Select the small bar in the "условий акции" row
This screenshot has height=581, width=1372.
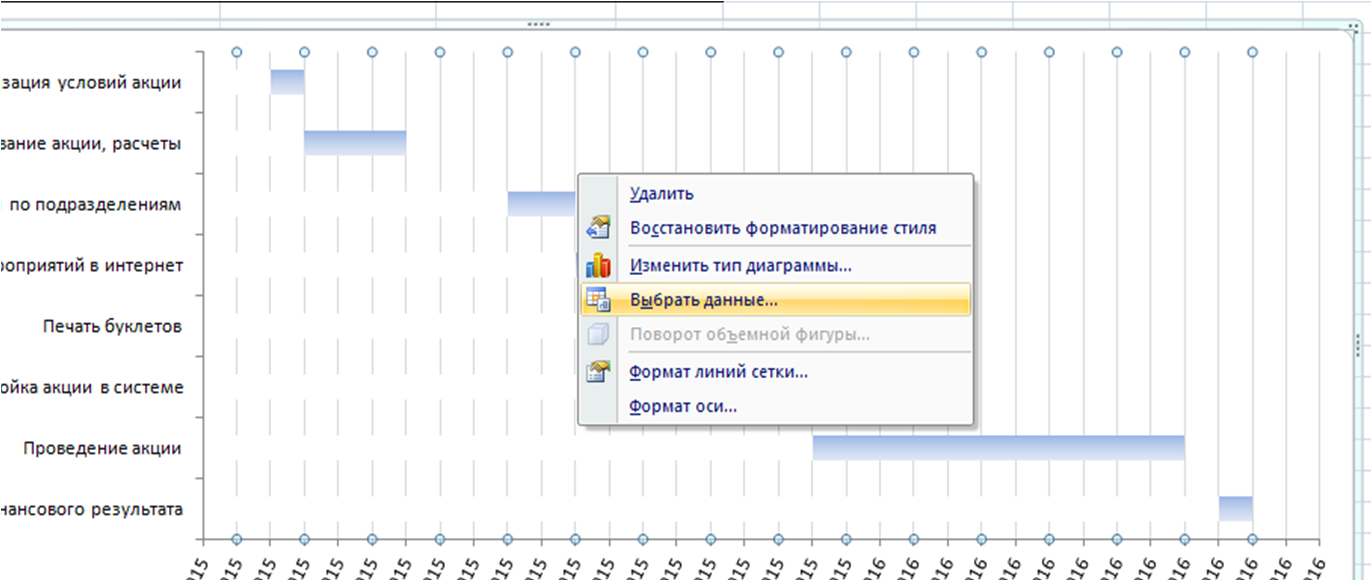[287, 82]
